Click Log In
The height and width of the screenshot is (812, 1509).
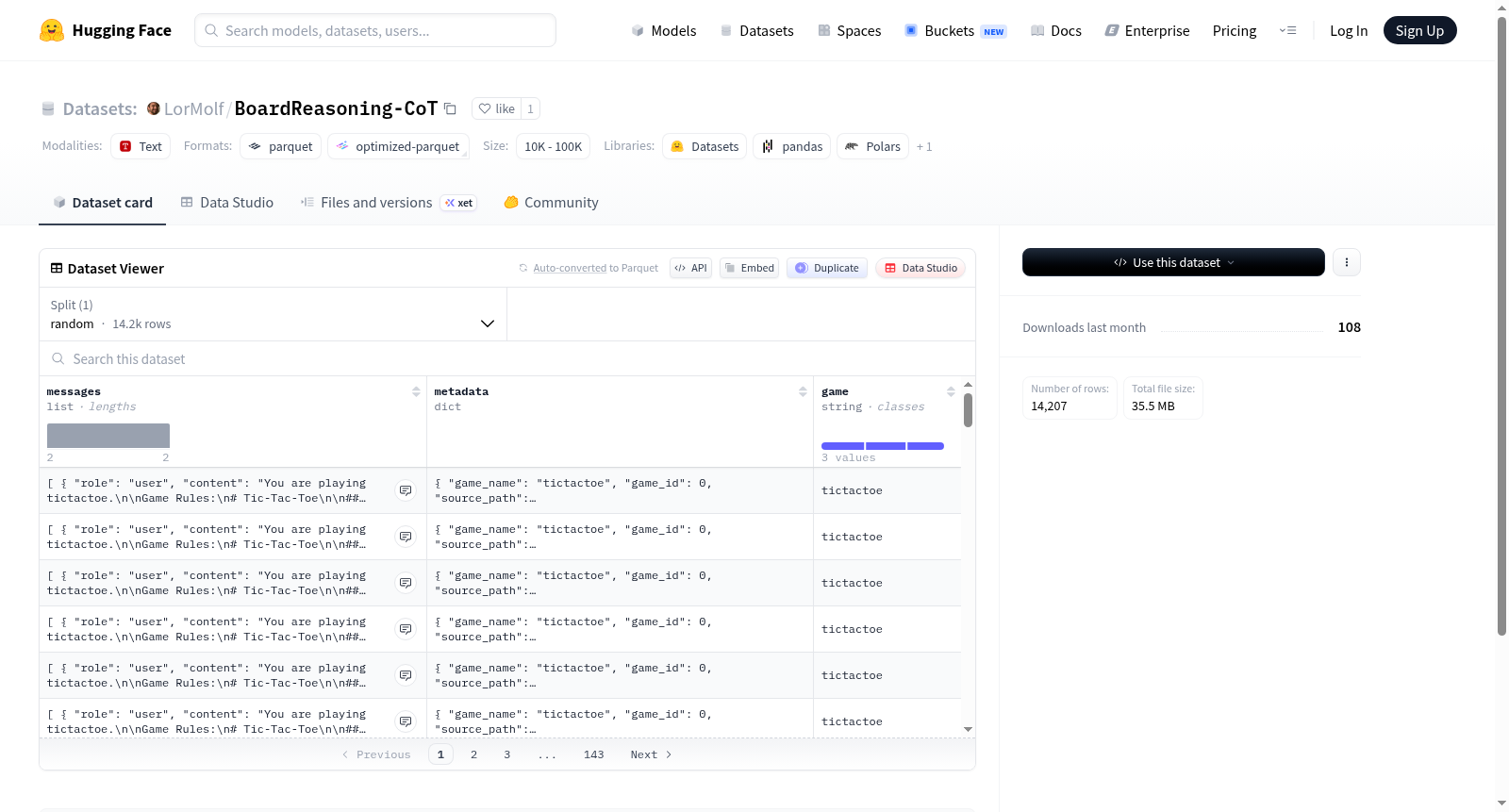coord(1349,30)
